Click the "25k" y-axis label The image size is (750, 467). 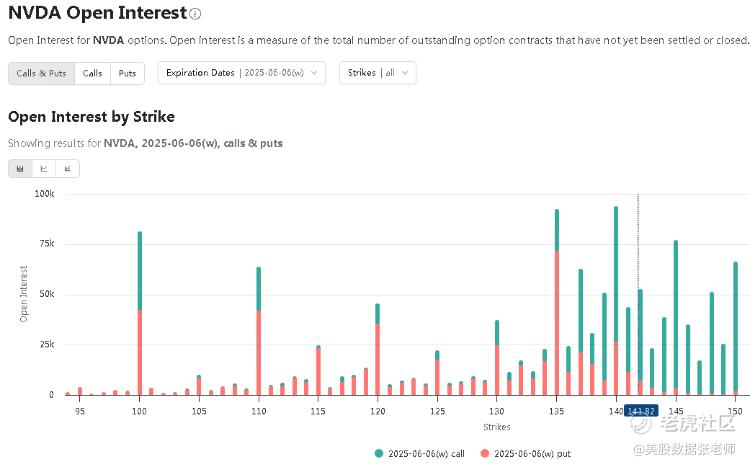click(46, 344)
